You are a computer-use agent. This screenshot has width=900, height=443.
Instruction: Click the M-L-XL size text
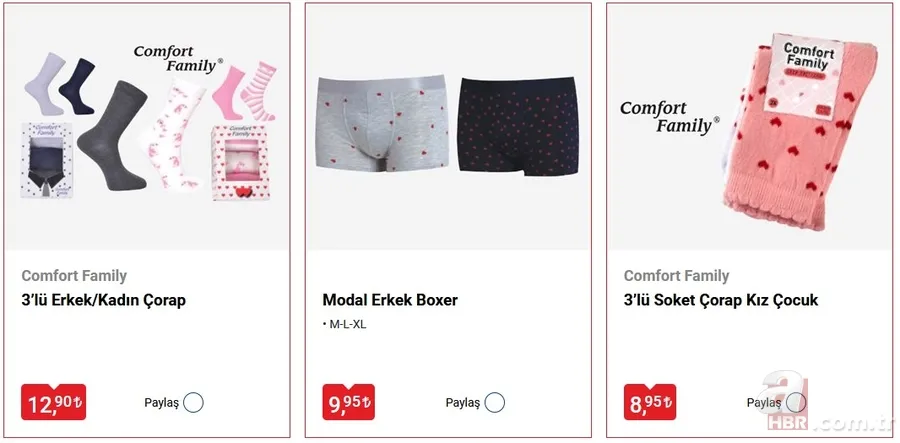click(344, 325)
